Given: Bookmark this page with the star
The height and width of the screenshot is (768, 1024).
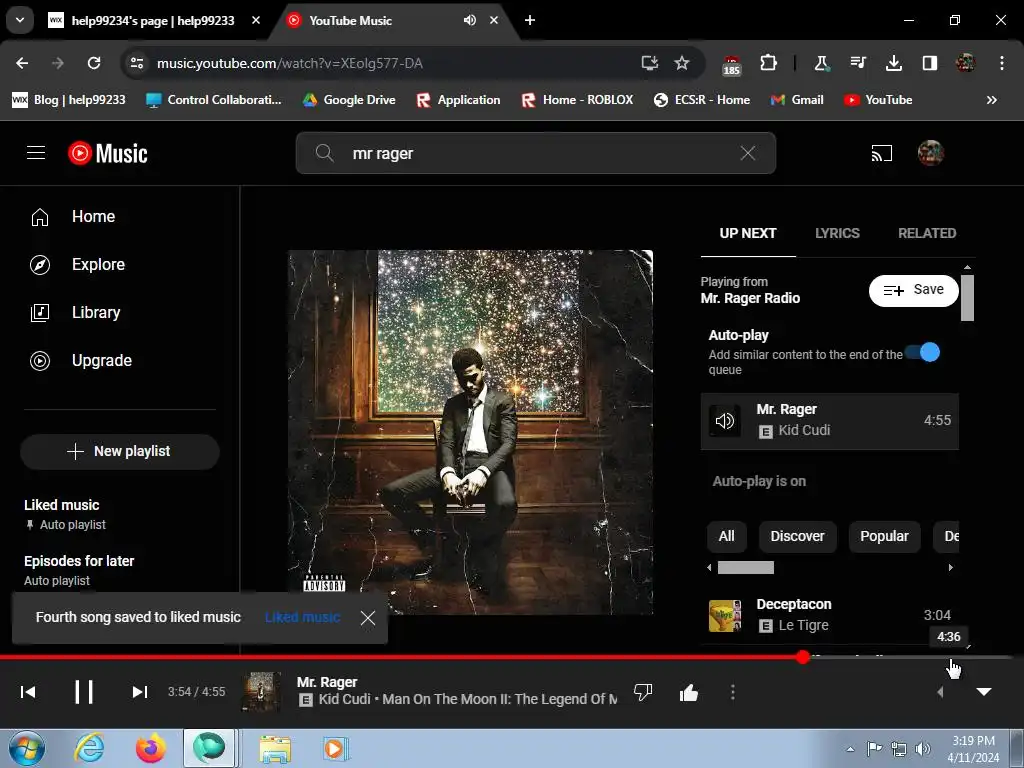Looking at the screenshot, I should click(x=682, y=63).
